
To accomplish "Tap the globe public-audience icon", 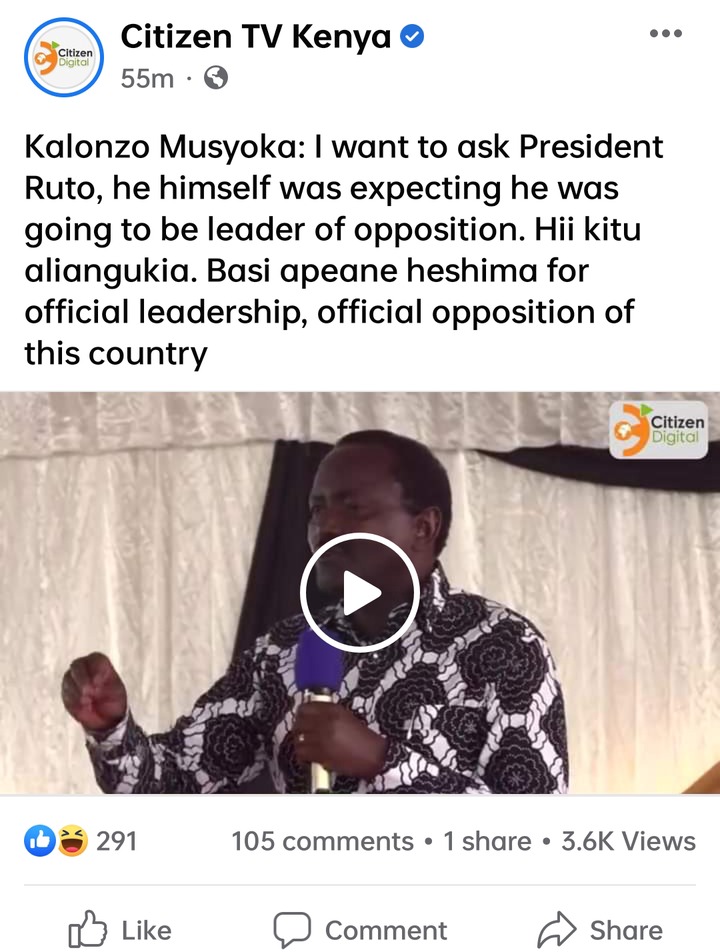I will tap(216, 78).
